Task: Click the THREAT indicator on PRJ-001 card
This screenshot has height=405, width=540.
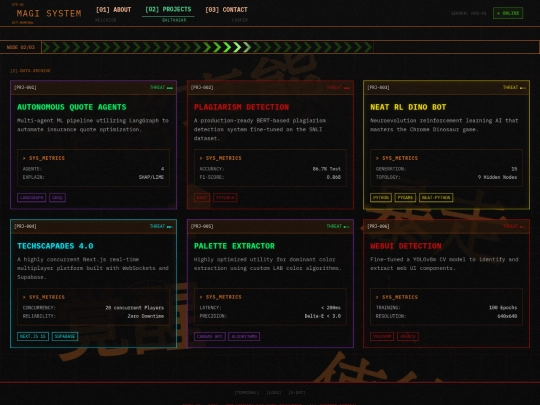Action: (161, 87)
